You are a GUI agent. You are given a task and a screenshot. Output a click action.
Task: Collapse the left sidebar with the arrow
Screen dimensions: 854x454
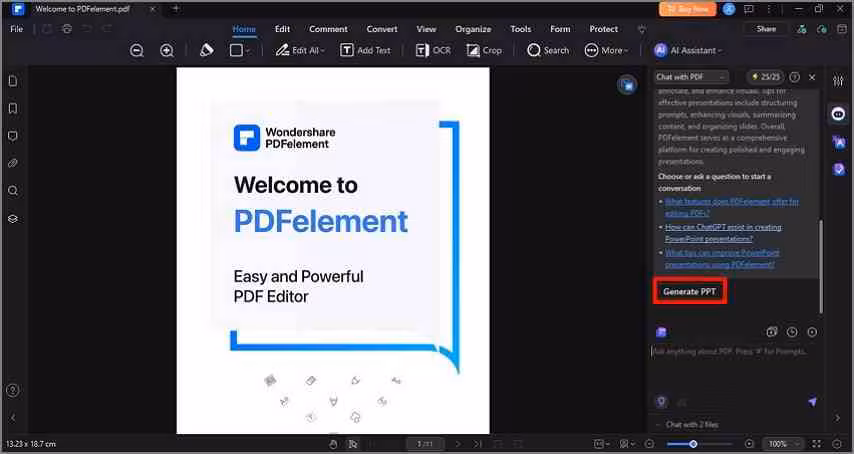pos(13,418)
